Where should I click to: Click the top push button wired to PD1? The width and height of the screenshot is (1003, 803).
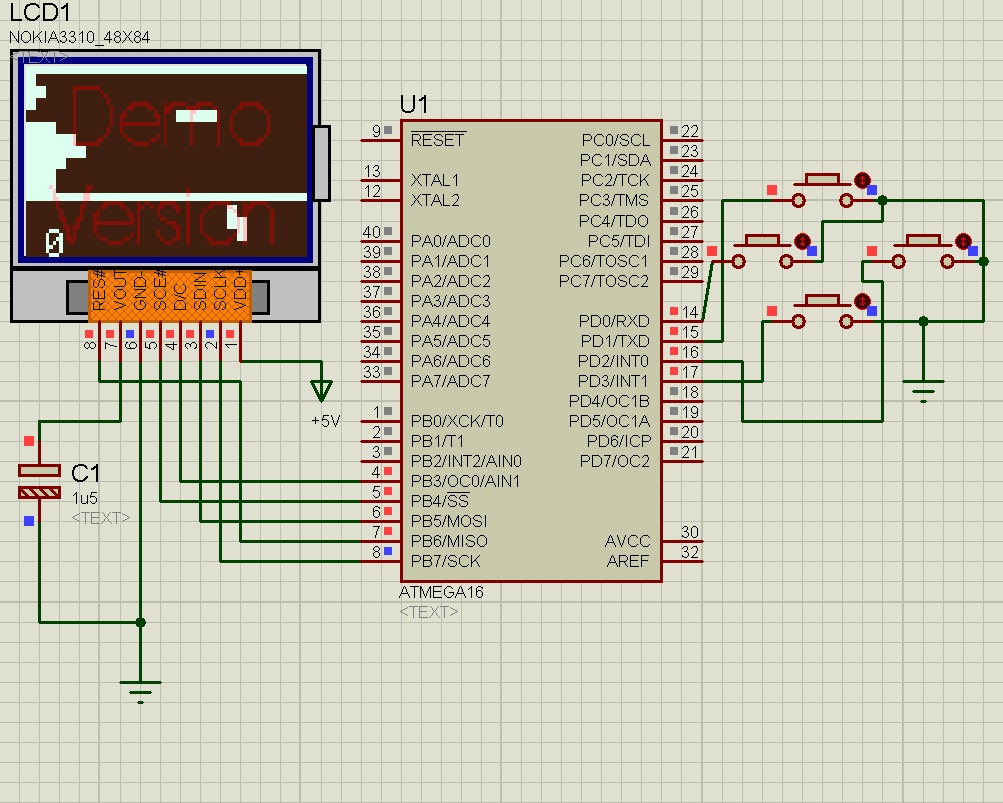coord(822,191)
